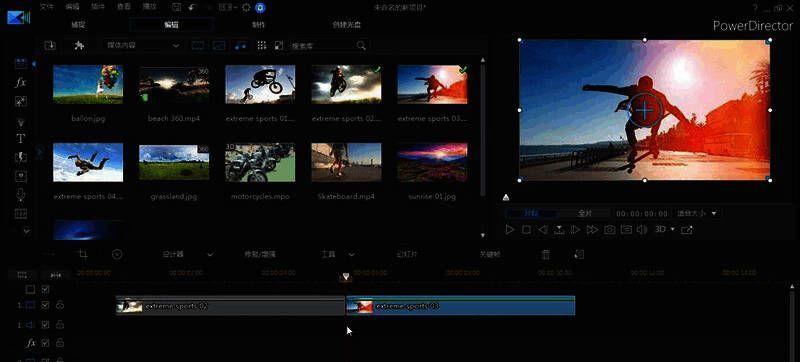Open the Title Room T icon
Screen dimensions: 800x362
click(20, 138)
